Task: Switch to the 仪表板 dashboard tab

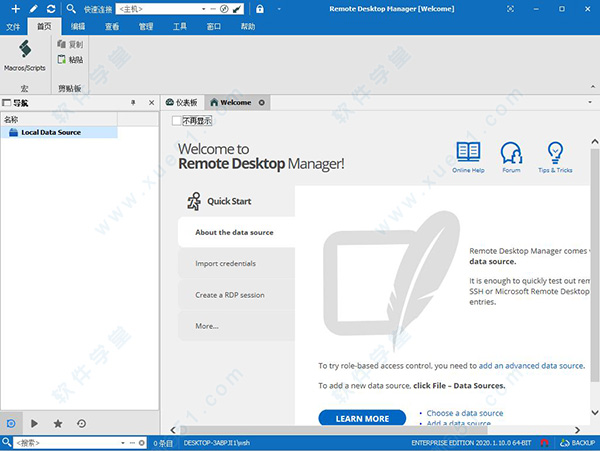Action: point(182,103)
